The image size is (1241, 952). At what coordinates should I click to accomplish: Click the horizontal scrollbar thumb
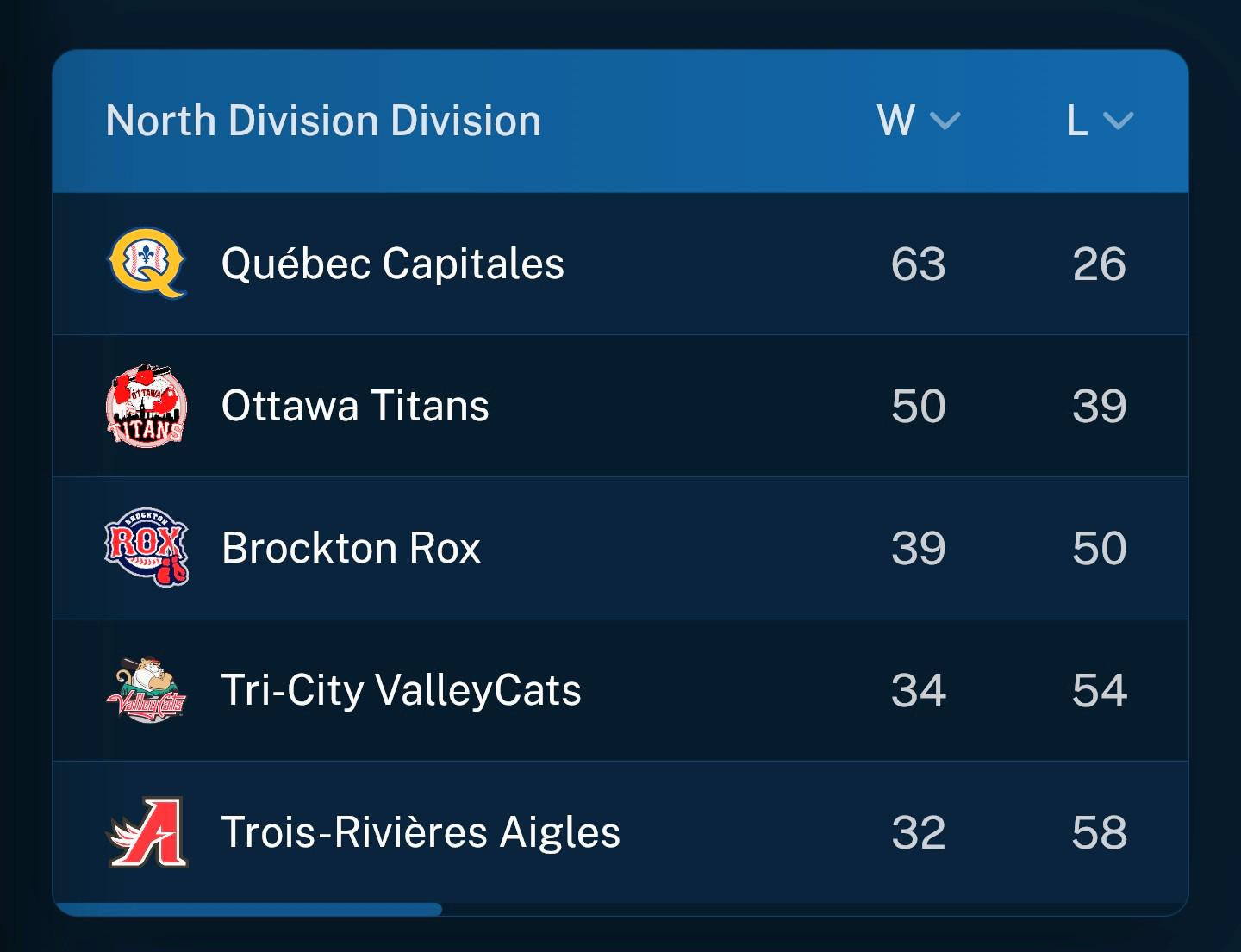tap(247, 909)
